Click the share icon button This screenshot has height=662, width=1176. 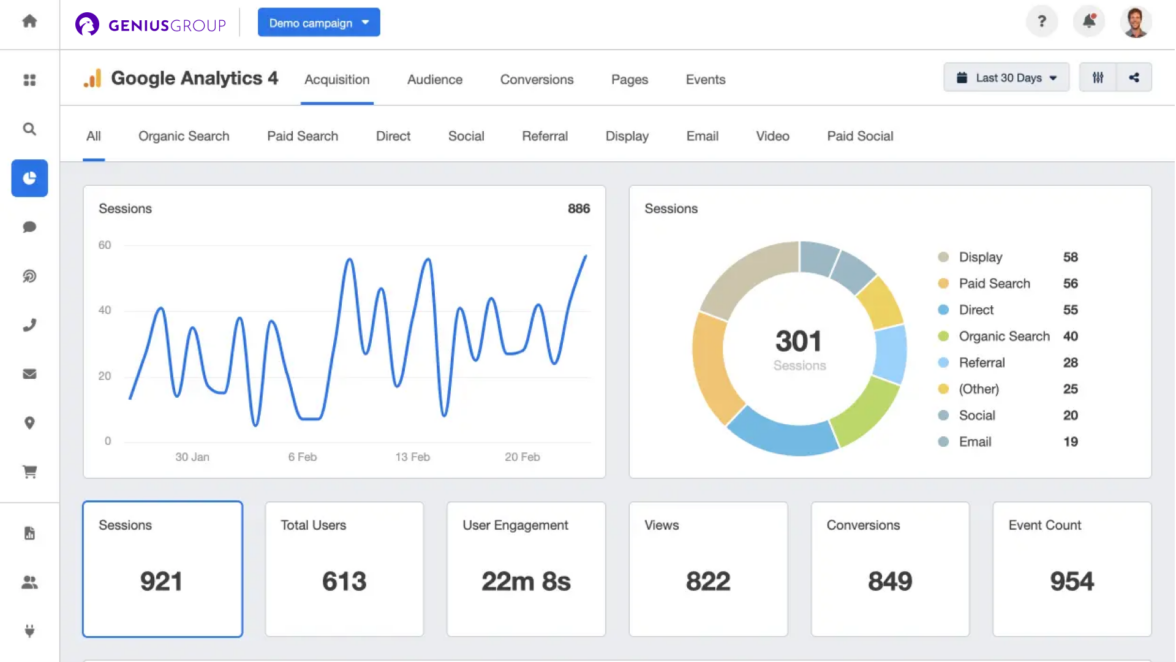1134,78
